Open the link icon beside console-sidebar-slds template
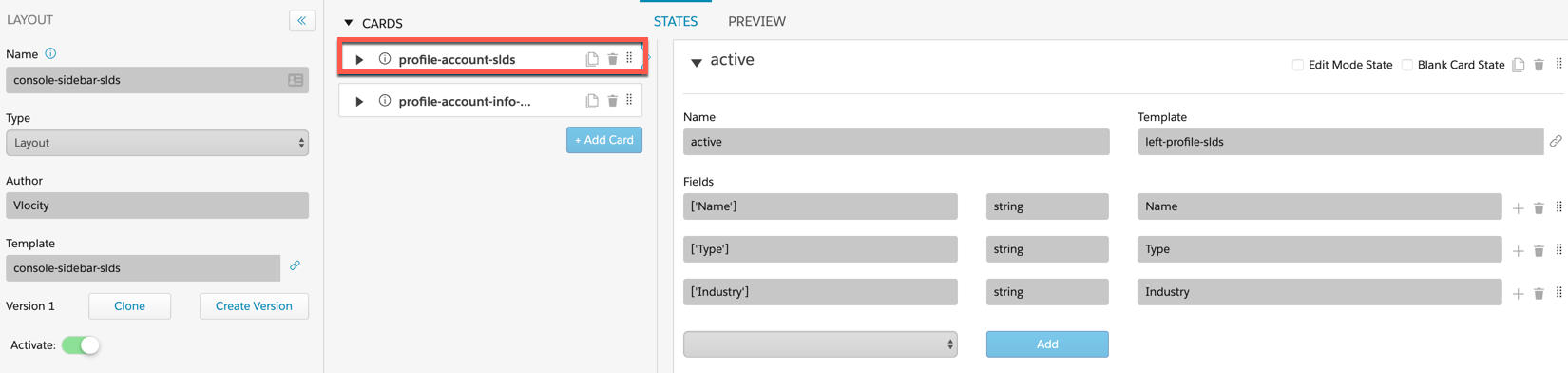Viewport: 1568px width, 373px height. pyautogui.click(x=296, y=266)
